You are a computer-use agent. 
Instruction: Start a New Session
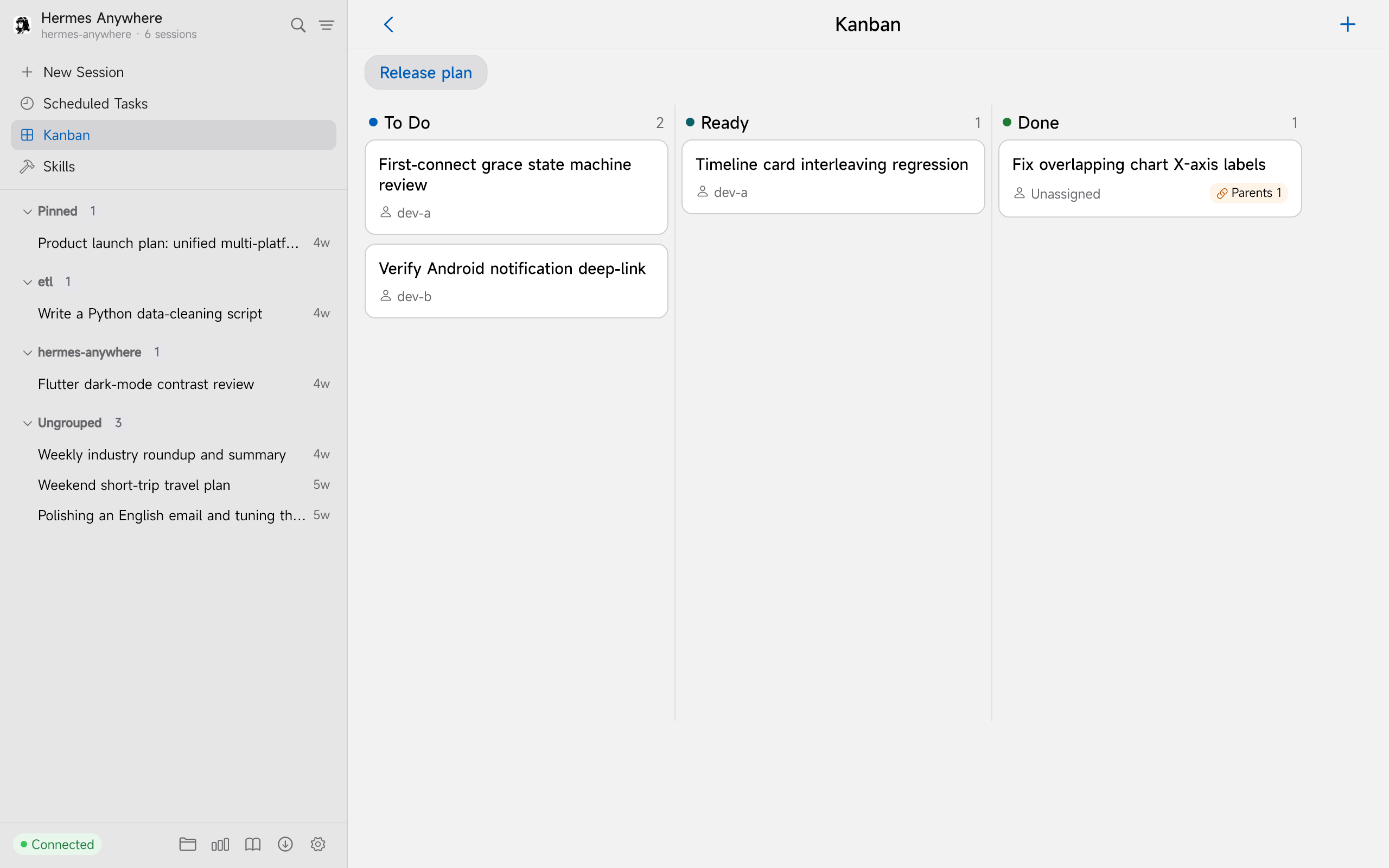coord(173,72)
